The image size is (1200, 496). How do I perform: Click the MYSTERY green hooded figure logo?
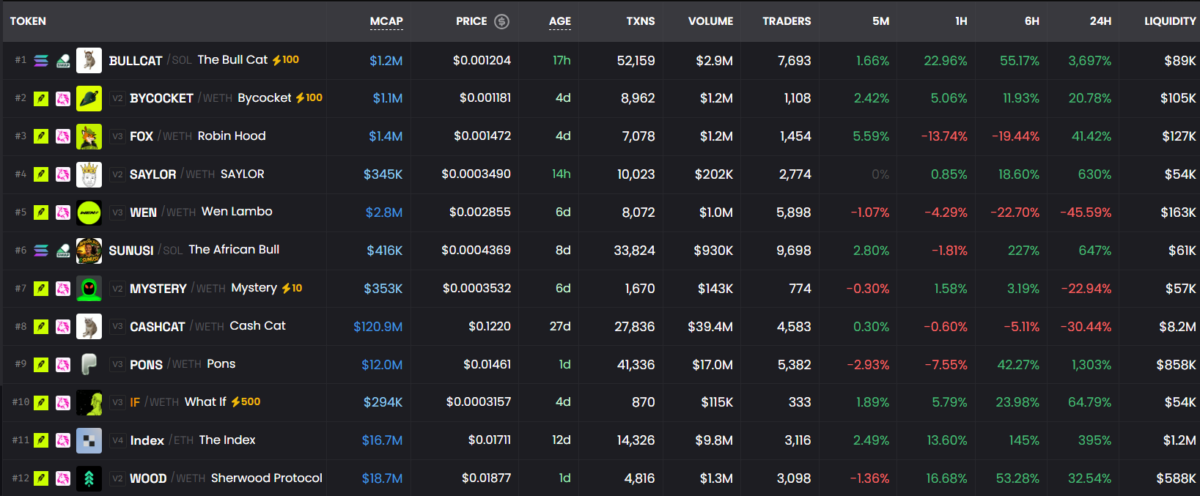coord(89,288)
